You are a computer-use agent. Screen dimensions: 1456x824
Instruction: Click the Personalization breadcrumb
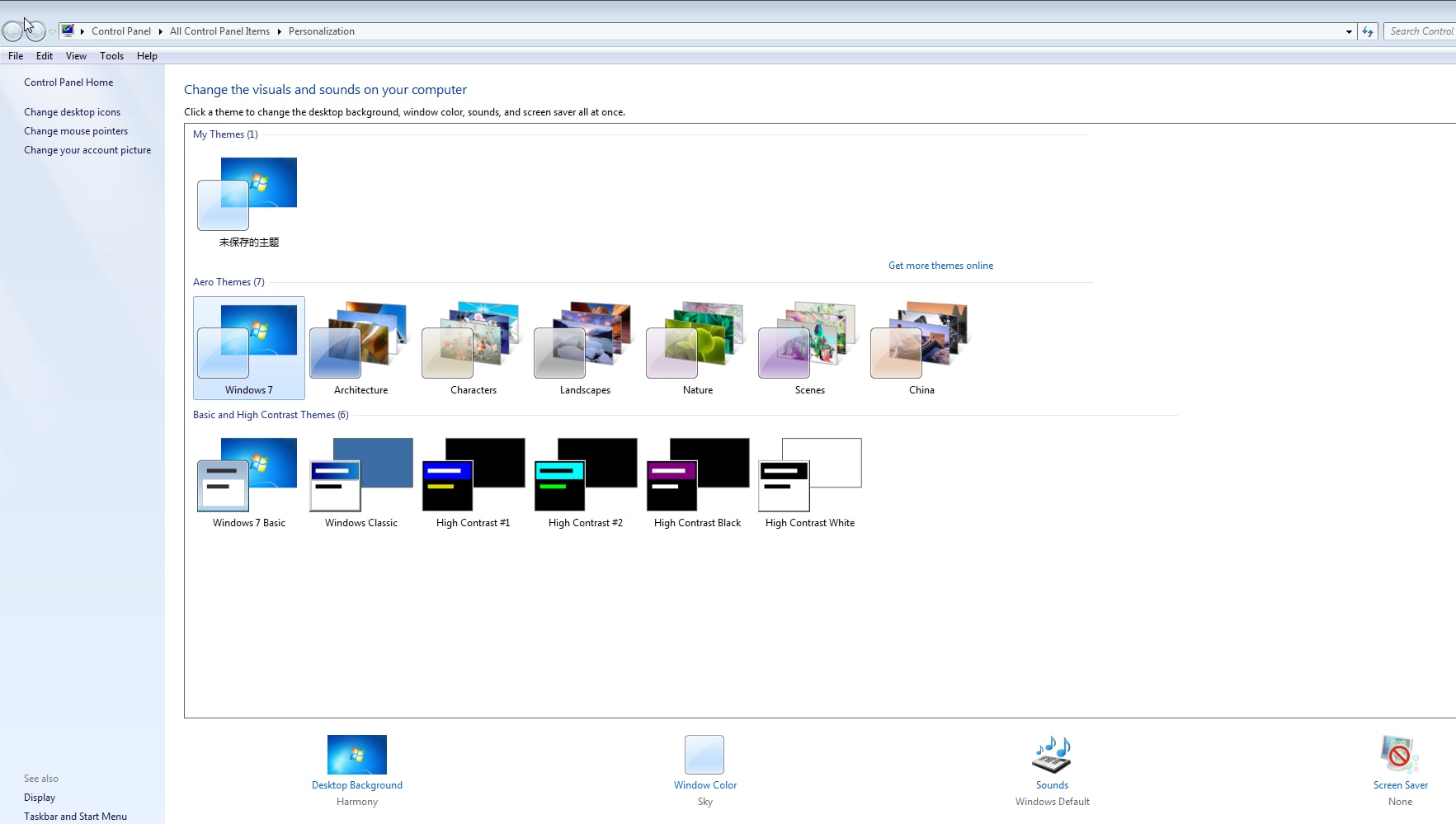(x=322, y=31)
